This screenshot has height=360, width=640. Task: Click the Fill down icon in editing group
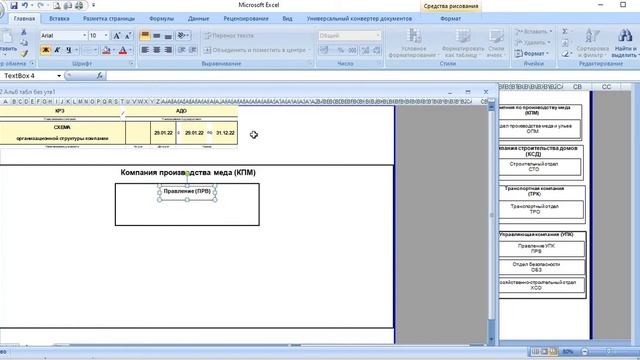[565, 43]
